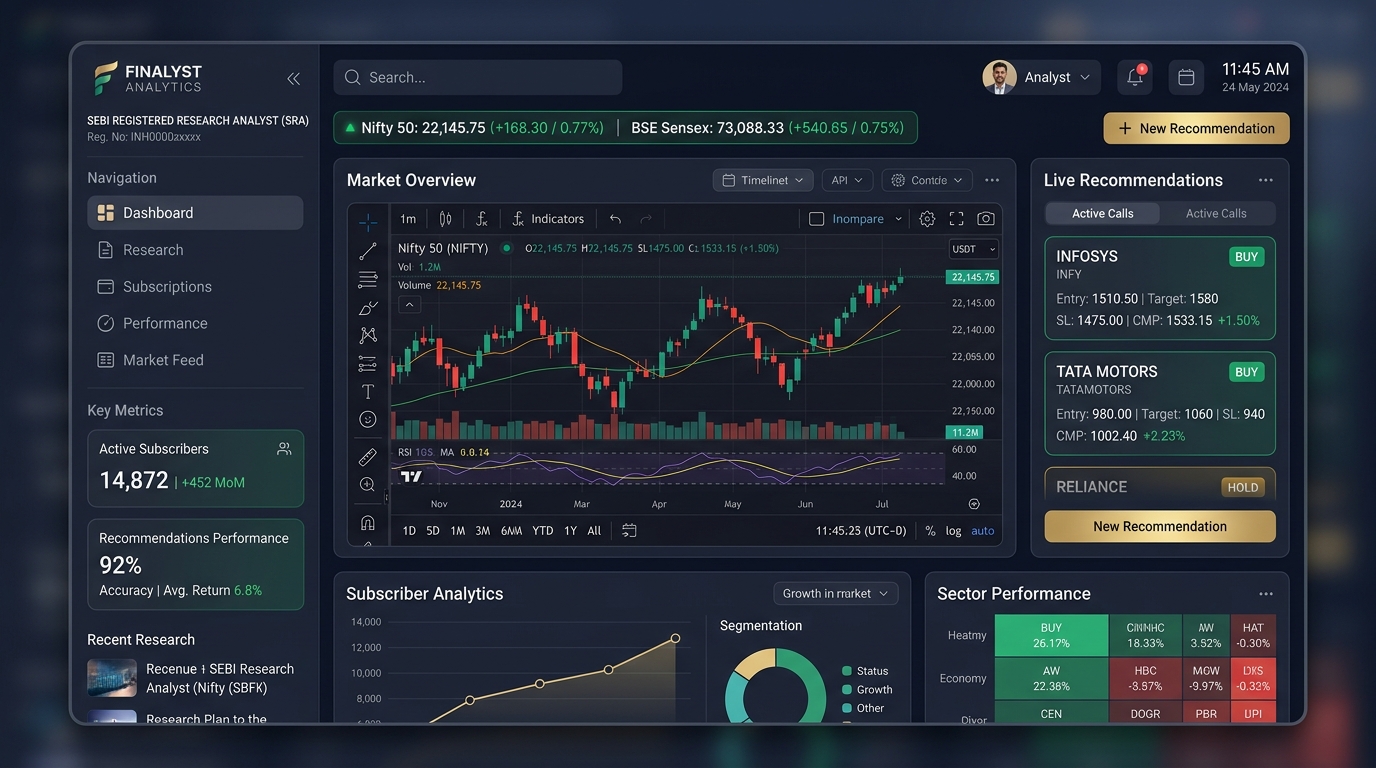This screenshot has width=1376, height=768.
Task: Open Sector Performance more options menu
Action: 1266,594
